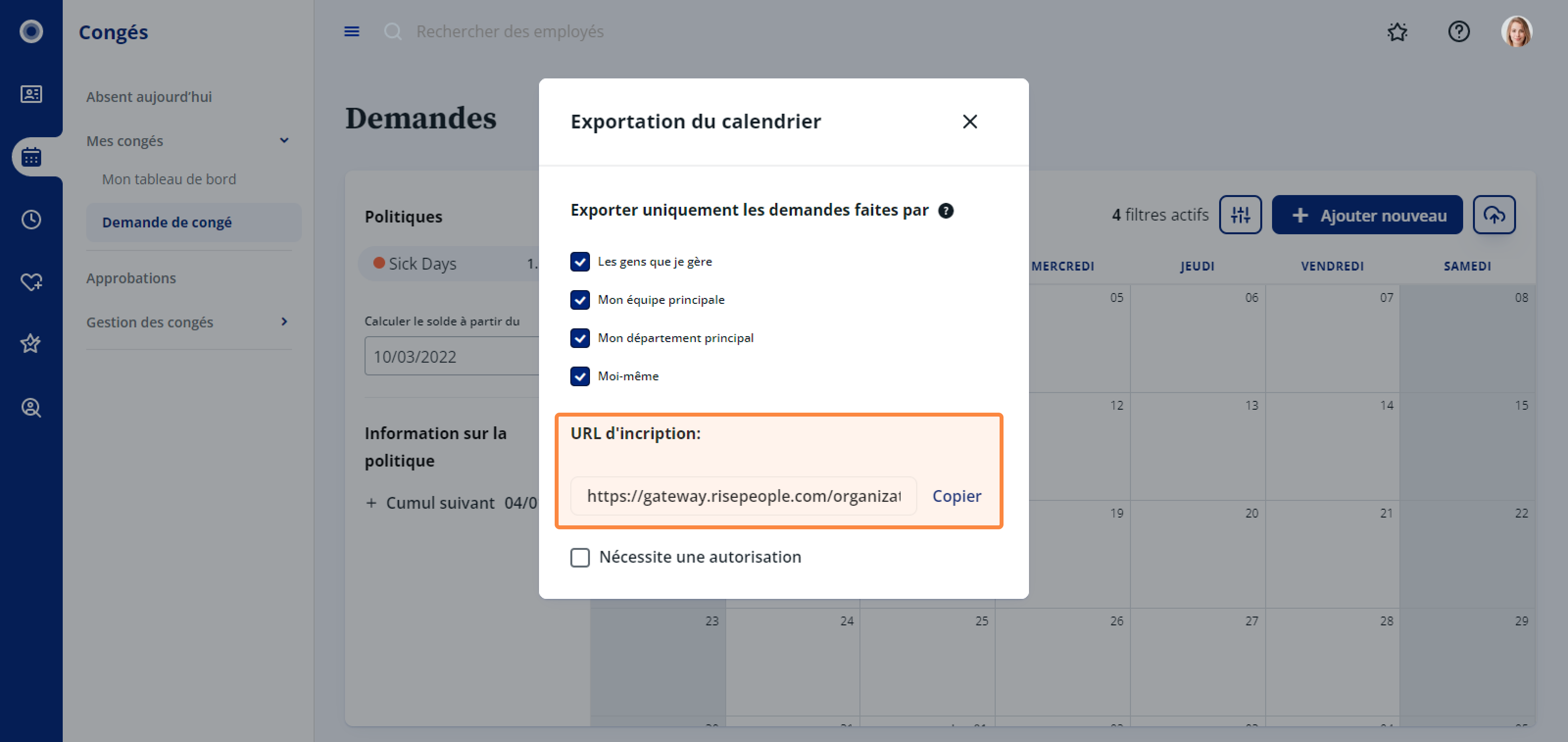Expand the 'Cumul suivant' plus toggle
The width and height of the screenshot is (1568, 742).
pyautogui.click(x=371, y=503)
